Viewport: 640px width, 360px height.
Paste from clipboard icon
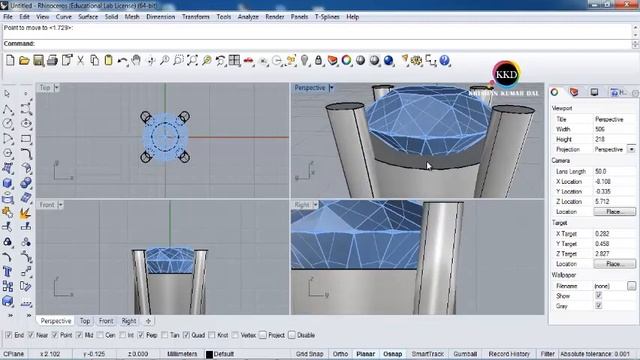click(x=108, y=61)
